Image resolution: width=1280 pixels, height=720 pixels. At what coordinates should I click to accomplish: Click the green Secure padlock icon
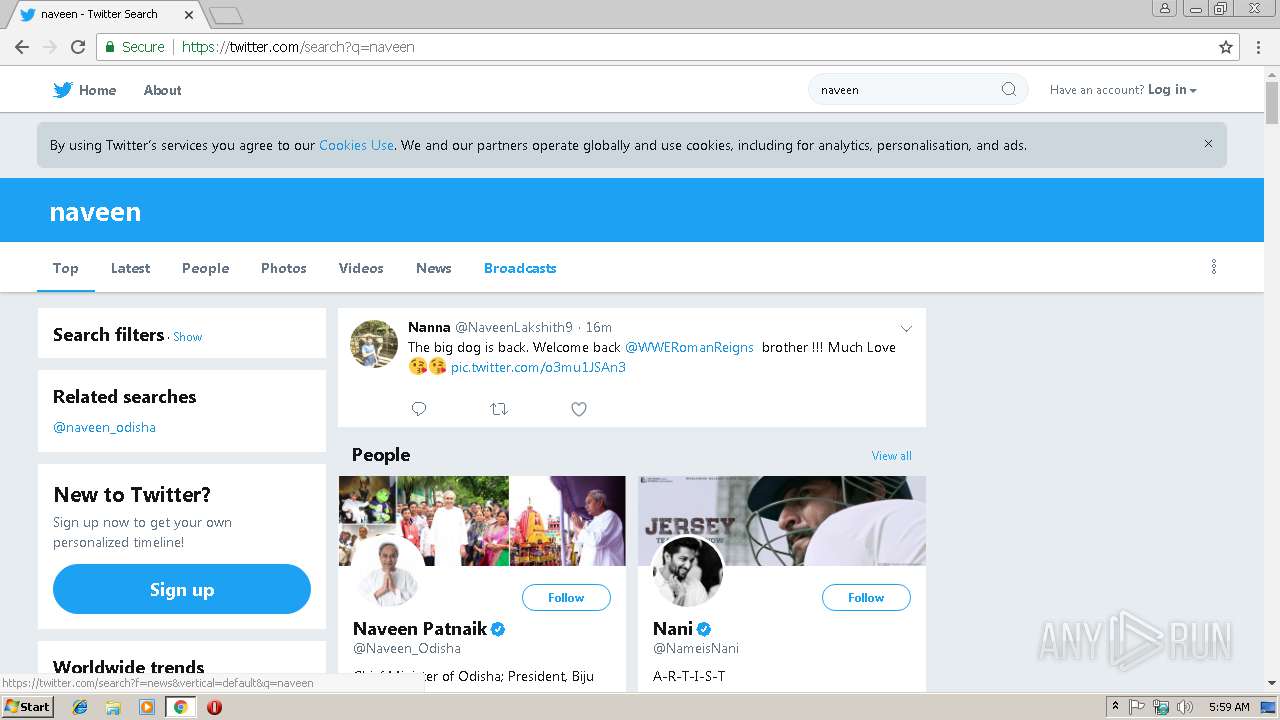coord(109,47)
